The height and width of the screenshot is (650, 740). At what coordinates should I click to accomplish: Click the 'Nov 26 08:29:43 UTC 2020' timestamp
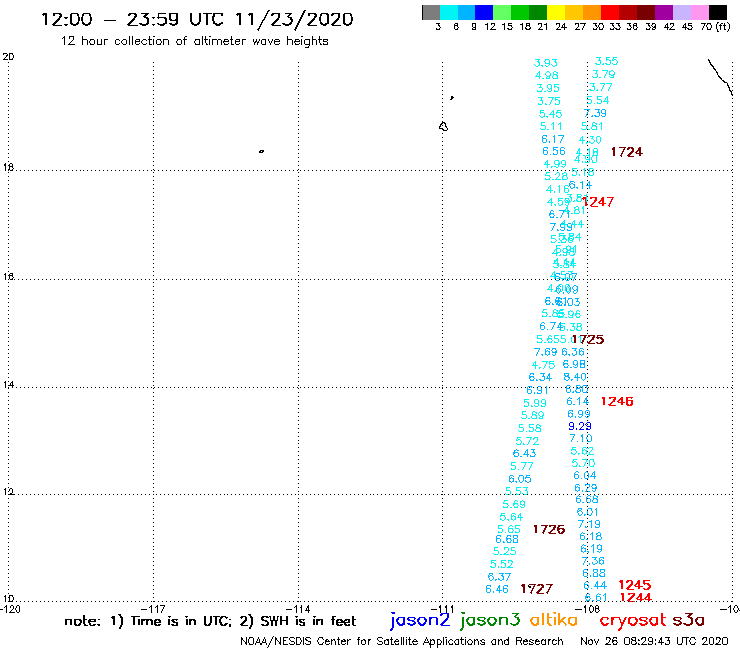pos(654,642)
